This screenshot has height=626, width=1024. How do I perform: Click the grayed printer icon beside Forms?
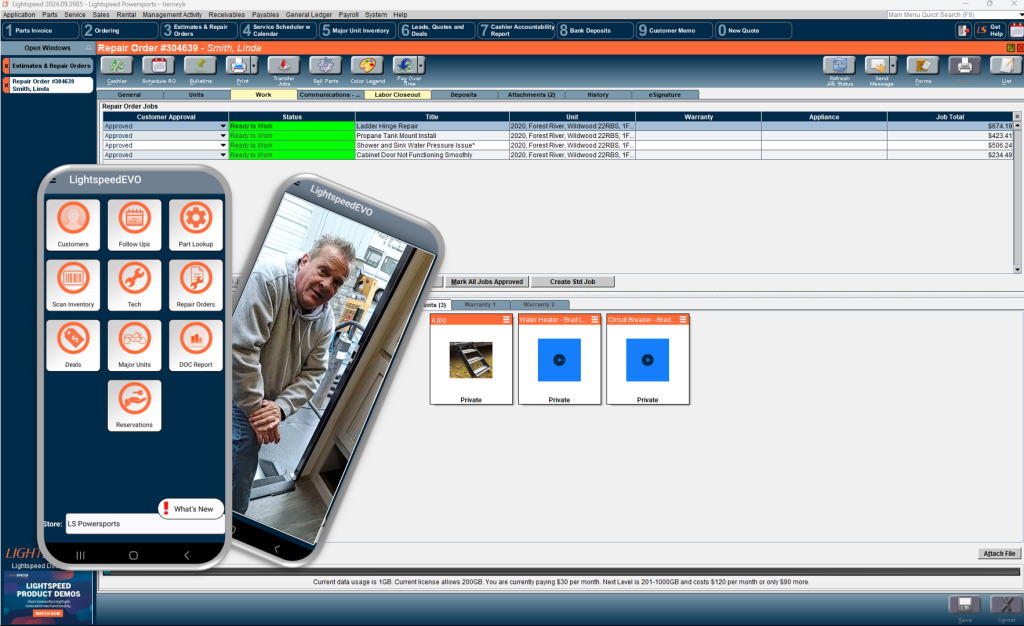pyautogui.click(x=965, y=66)
